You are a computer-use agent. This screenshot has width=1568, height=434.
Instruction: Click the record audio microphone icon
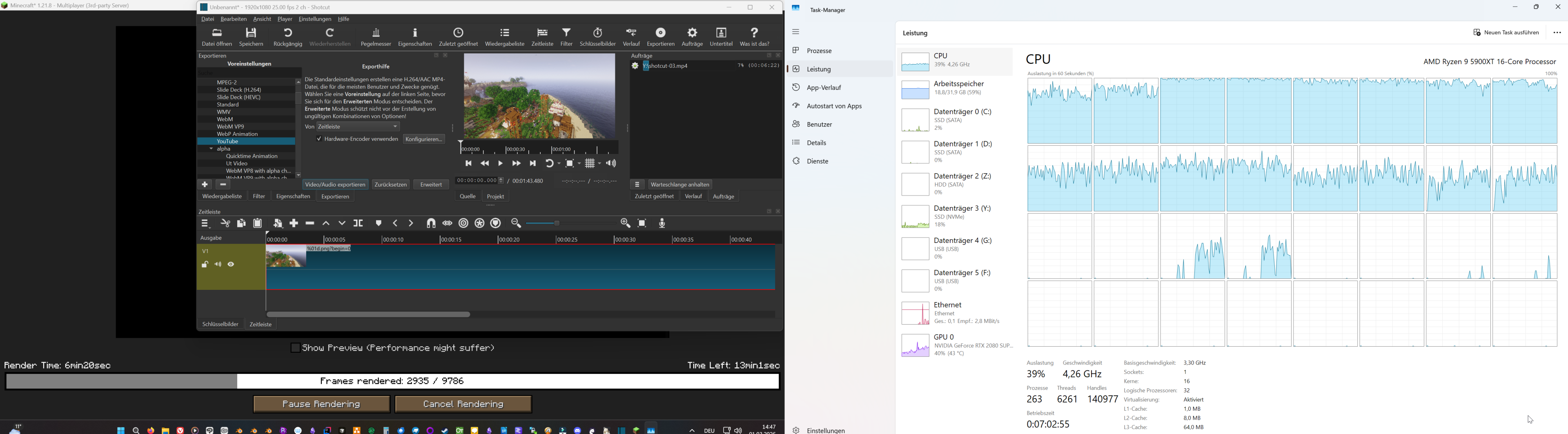point(662,223)
